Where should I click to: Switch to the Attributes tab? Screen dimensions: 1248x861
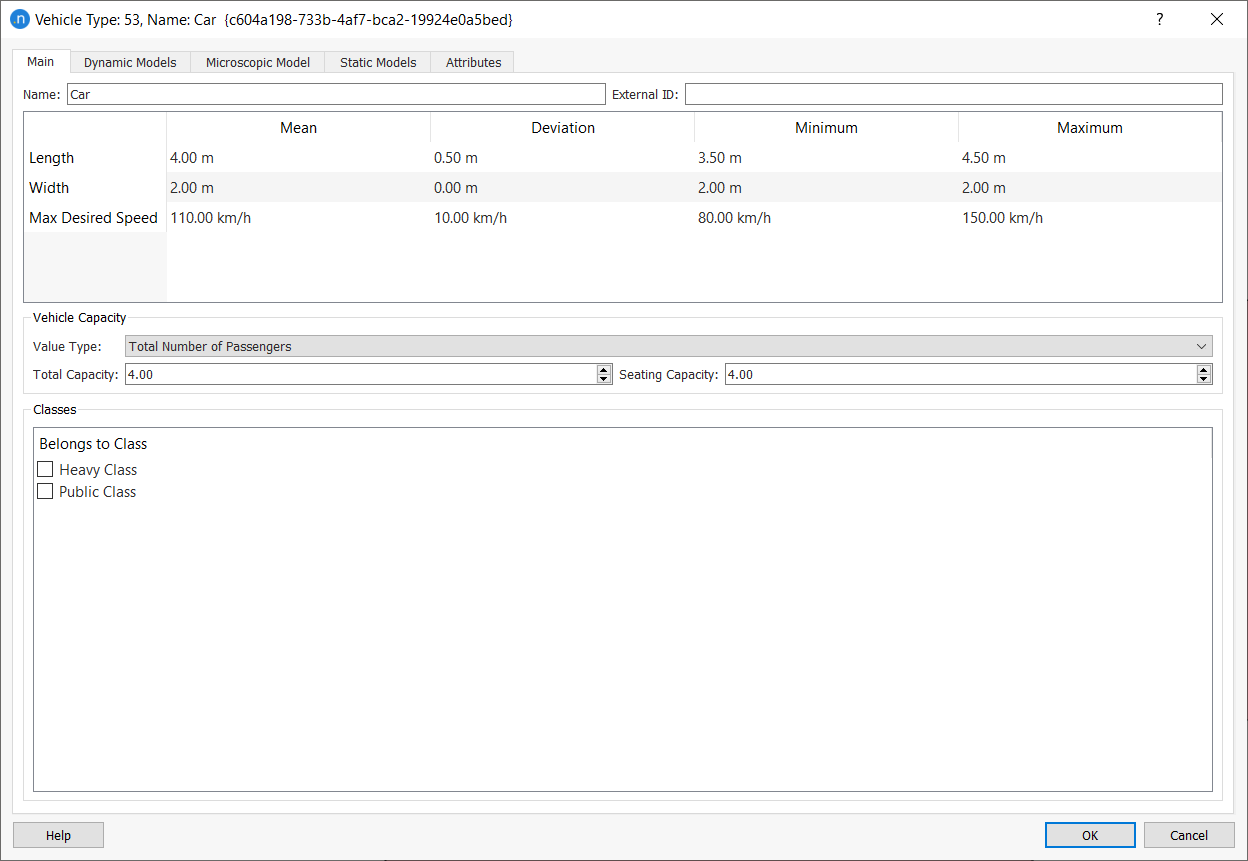tap(472, 62)
